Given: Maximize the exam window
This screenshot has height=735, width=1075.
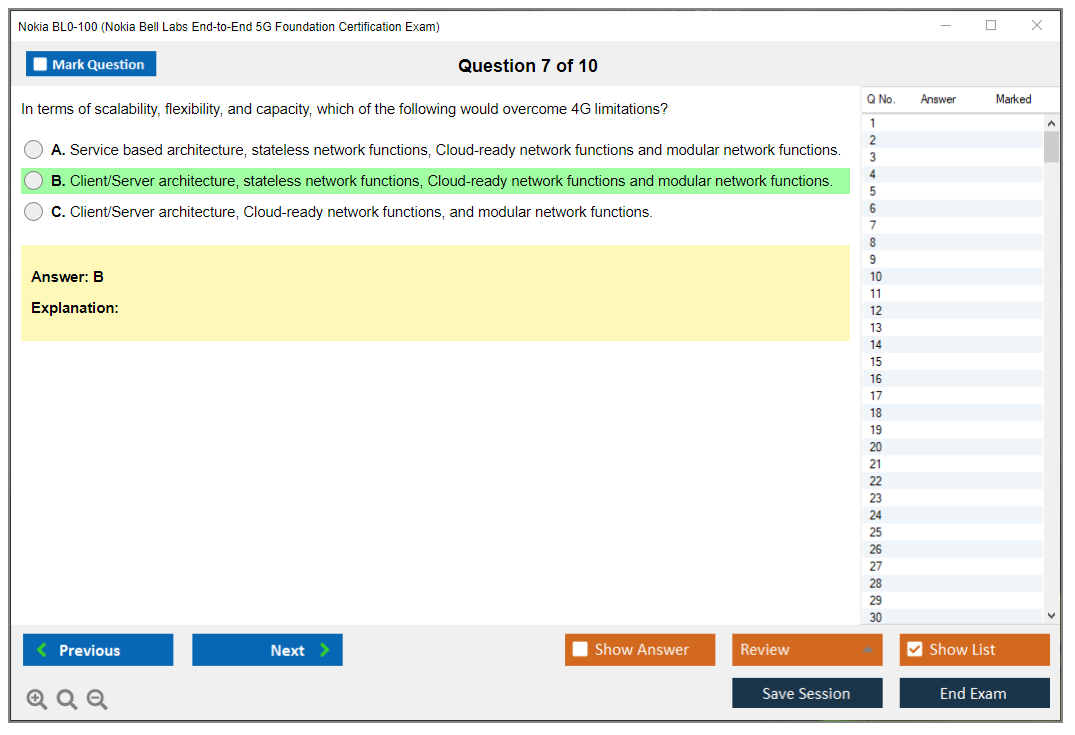Looking at the screenshot, I should [x=991, y=26].
